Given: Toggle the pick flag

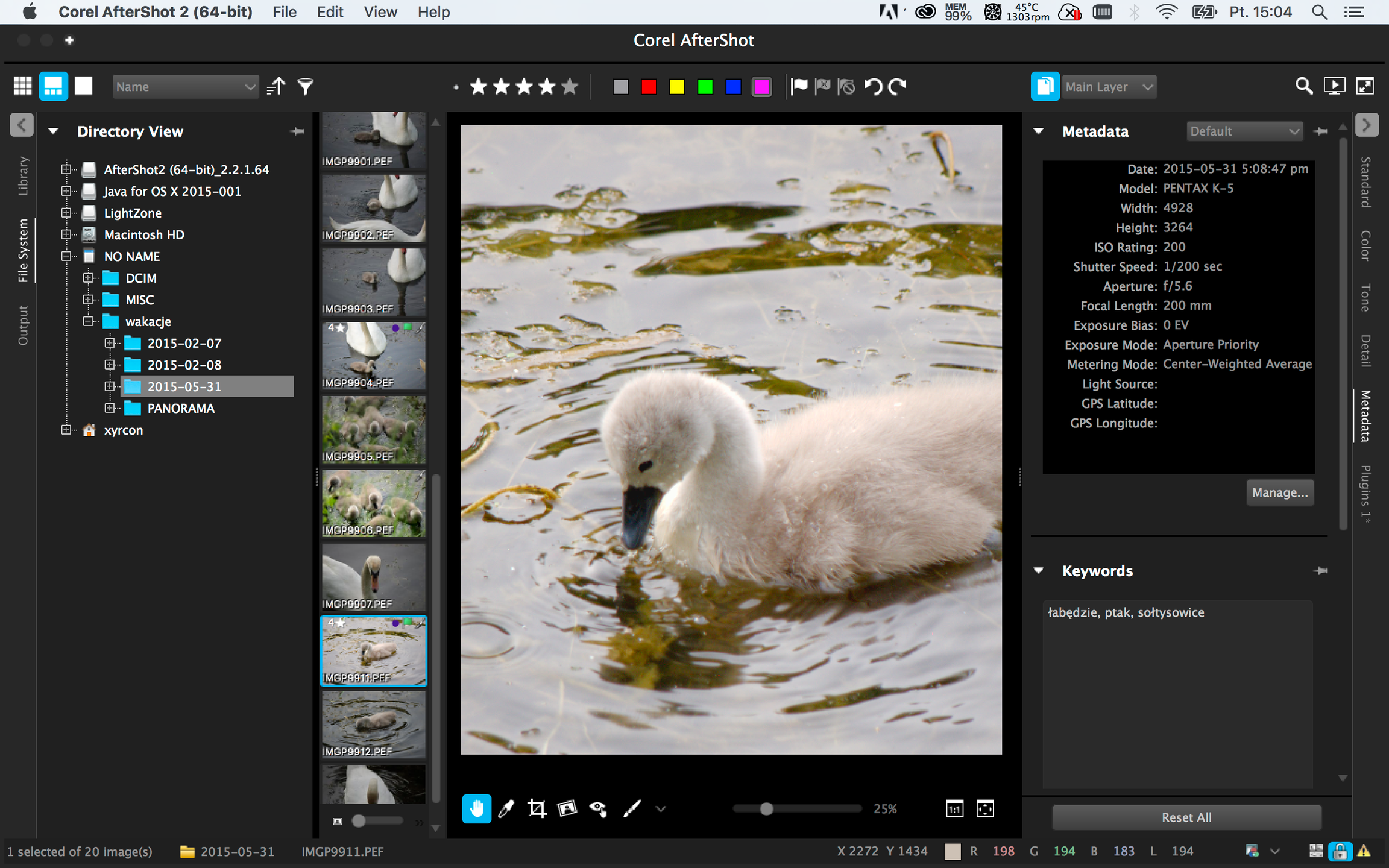Looking at the screenshot, I should point(799,87).
